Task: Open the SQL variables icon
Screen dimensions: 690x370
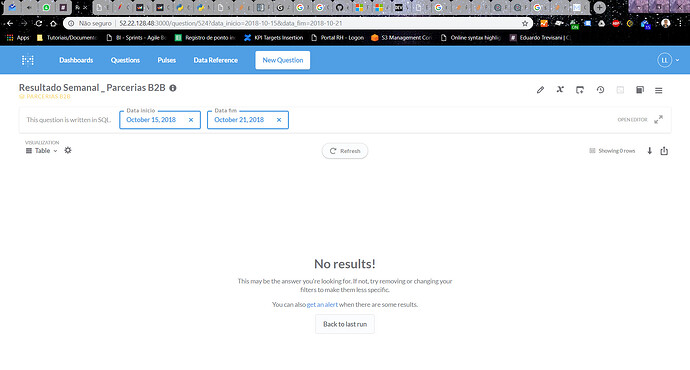Action: click(560, 90)
